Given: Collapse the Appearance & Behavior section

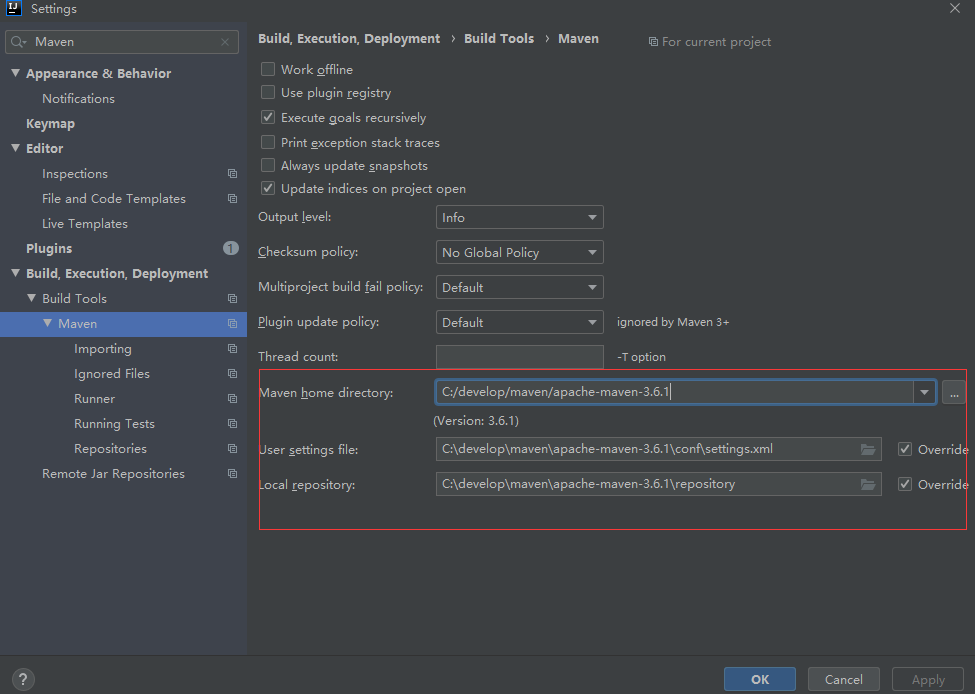Looking at the screenshot, I should coord(16,73).
